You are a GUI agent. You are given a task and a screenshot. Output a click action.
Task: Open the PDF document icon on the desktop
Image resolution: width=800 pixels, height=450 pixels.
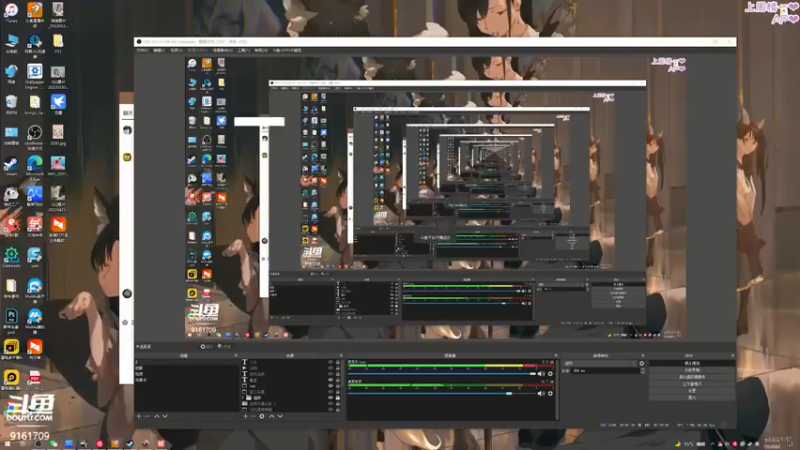pyautogui.click(x=35, y=380)
